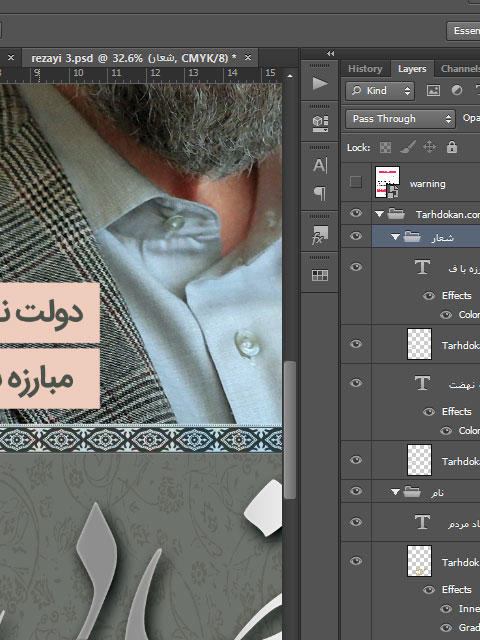Close the previous document tab at left
Image resolution: width=480 pixels, height=640 pixels.
[11, 58]
